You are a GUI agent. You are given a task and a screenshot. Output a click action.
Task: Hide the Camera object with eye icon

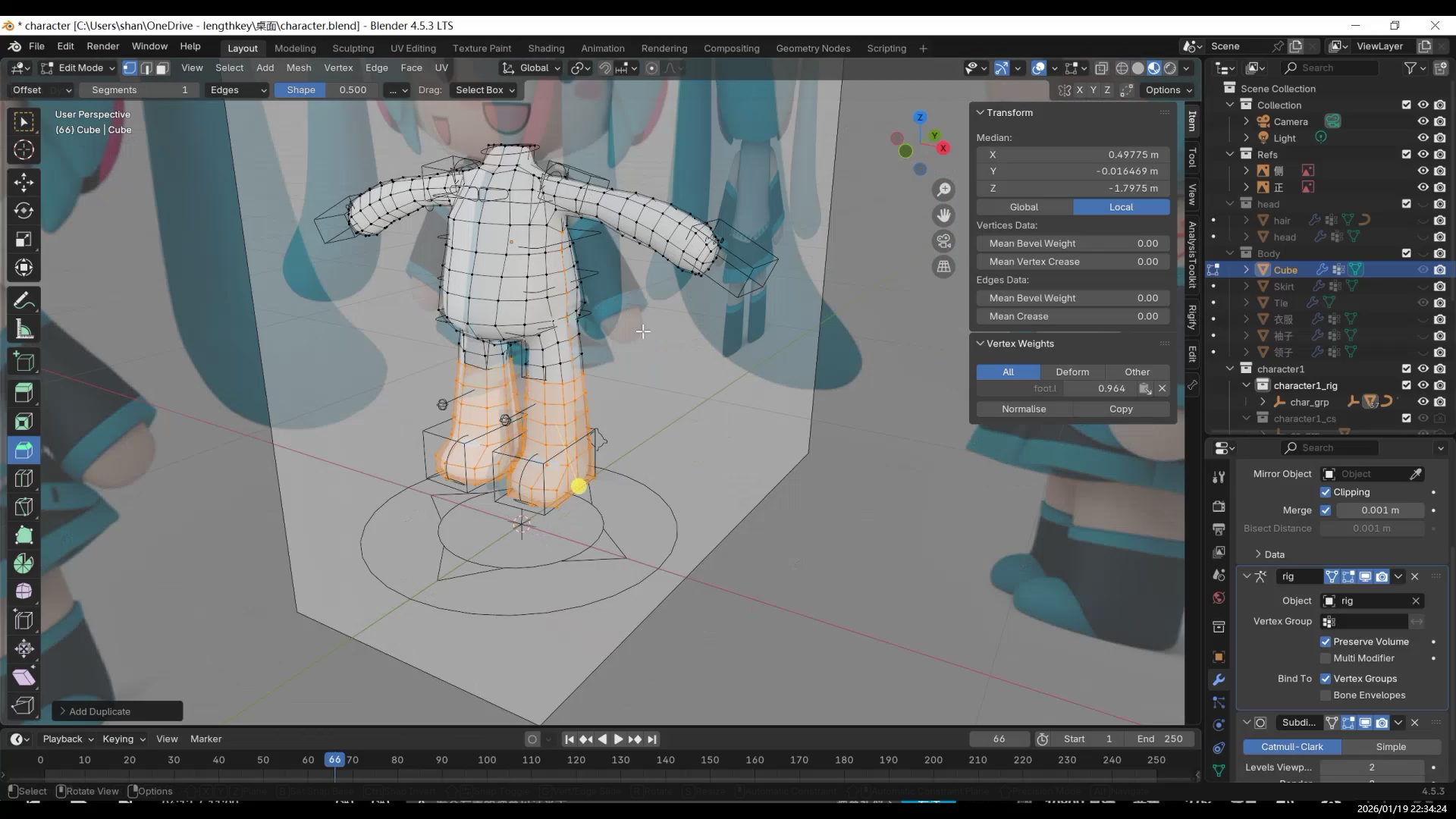click(x=1423, y=121)
